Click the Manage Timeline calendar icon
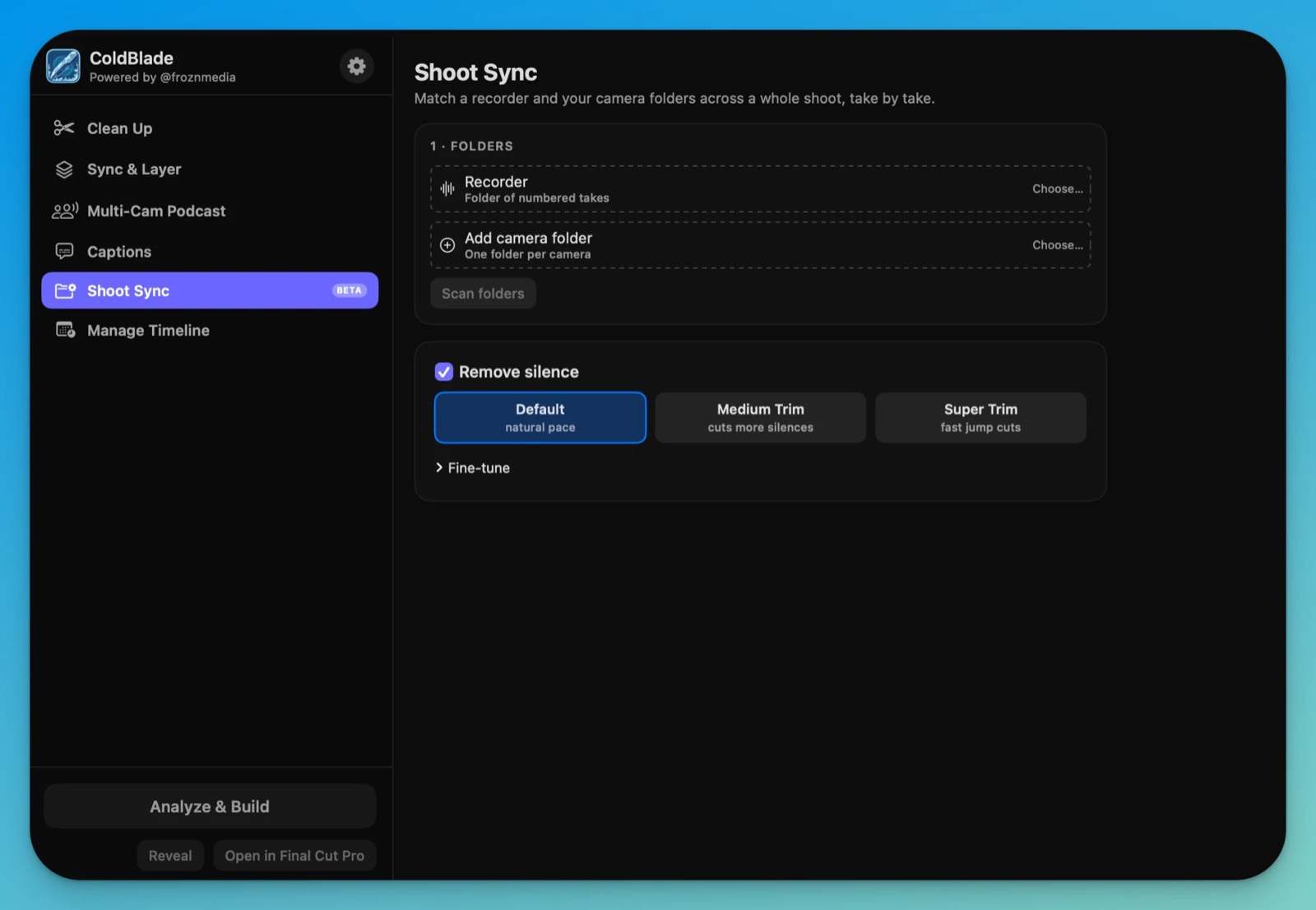Viewport: 1316px width, 910px height. point(65,330)
